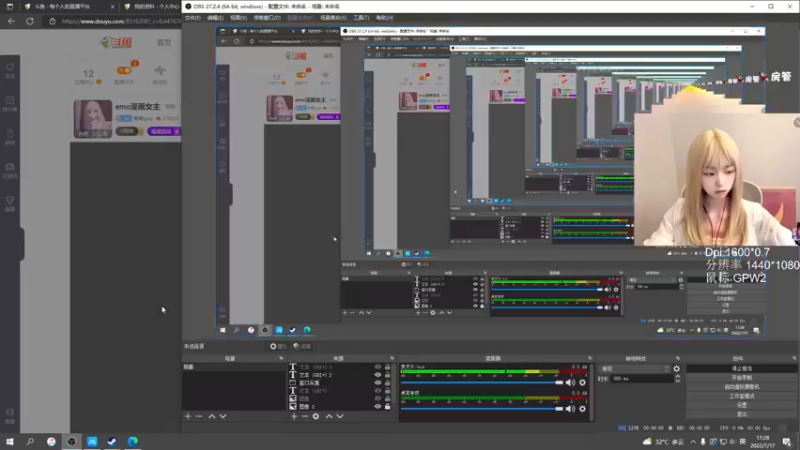Open the clock and date in system tray
The width and height of the screenshot is (800, 450).
[763, 442]
